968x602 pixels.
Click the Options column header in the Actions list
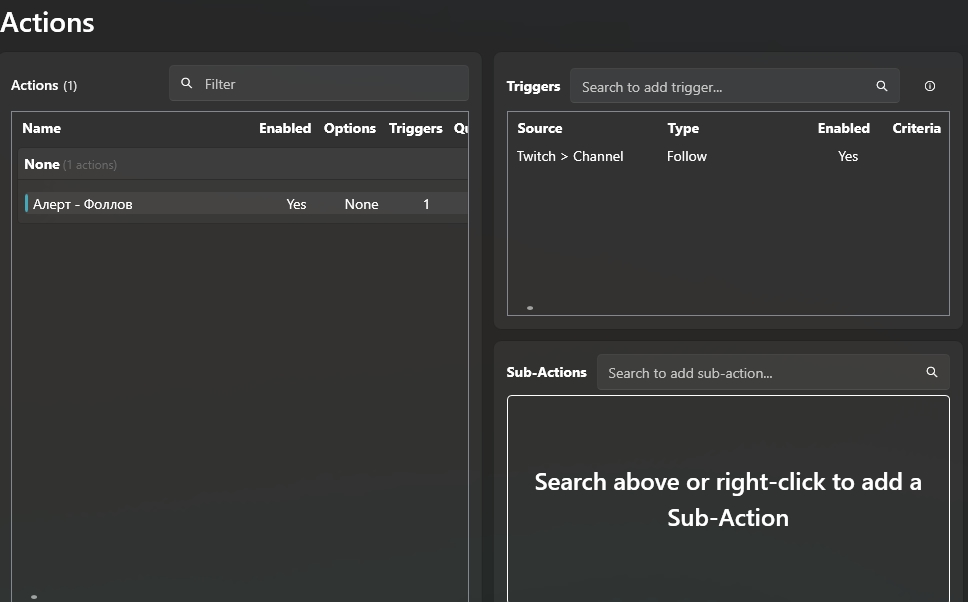point(350,128)
